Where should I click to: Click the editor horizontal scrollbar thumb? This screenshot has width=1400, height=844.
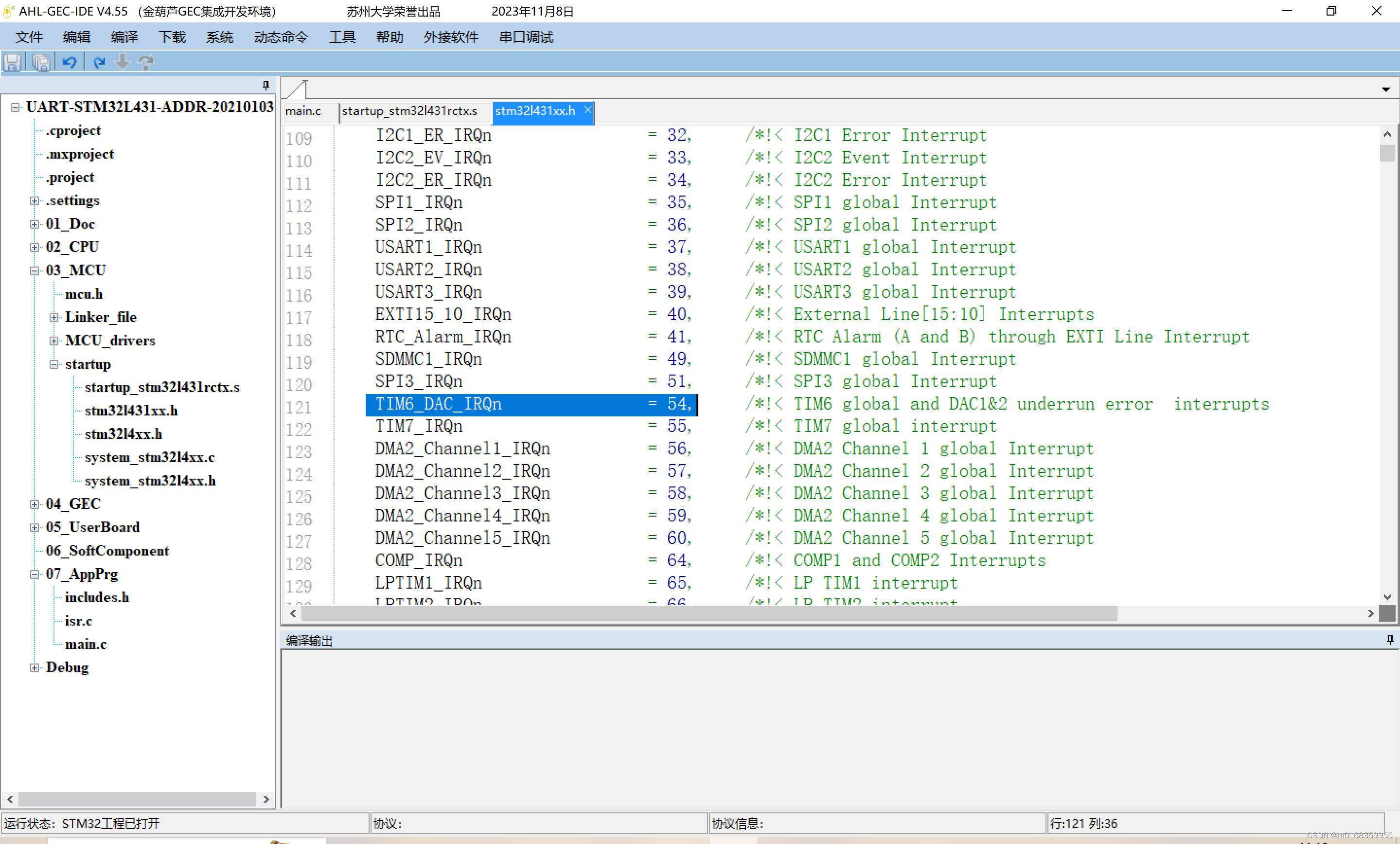(708, 613)
